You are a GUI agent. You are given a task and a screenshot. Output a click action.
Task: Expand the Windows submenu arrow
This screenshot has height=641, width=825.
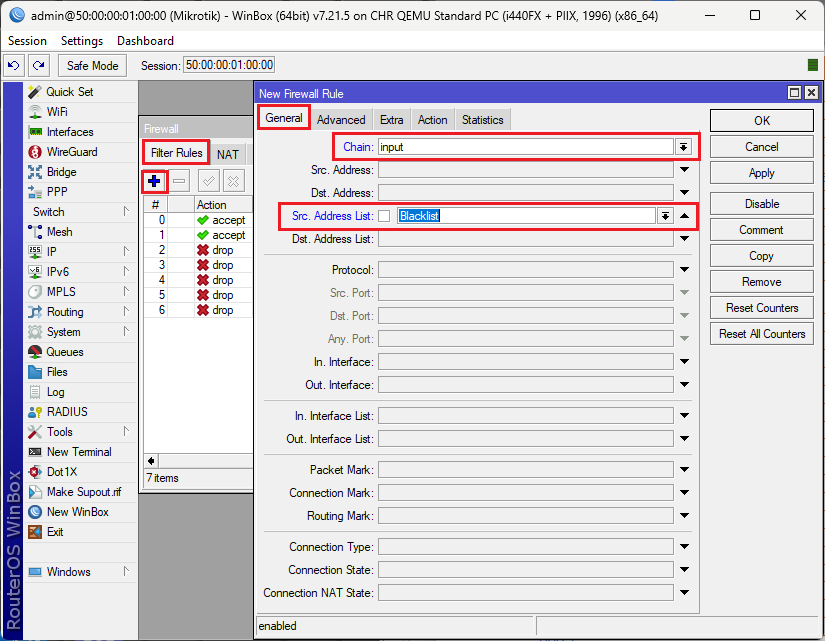[x=126, y=571]
